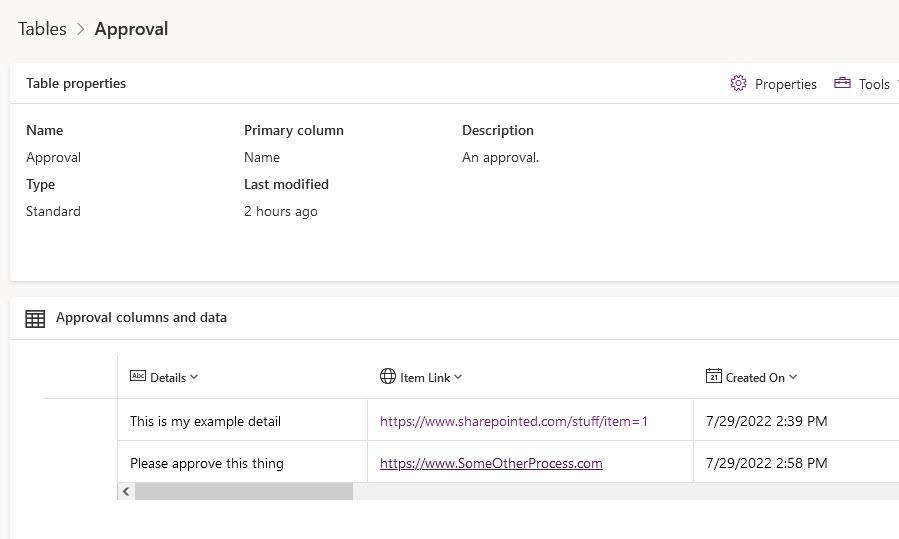Click the left arrow on the horizontal scrollbar

[x=126, y=491]
